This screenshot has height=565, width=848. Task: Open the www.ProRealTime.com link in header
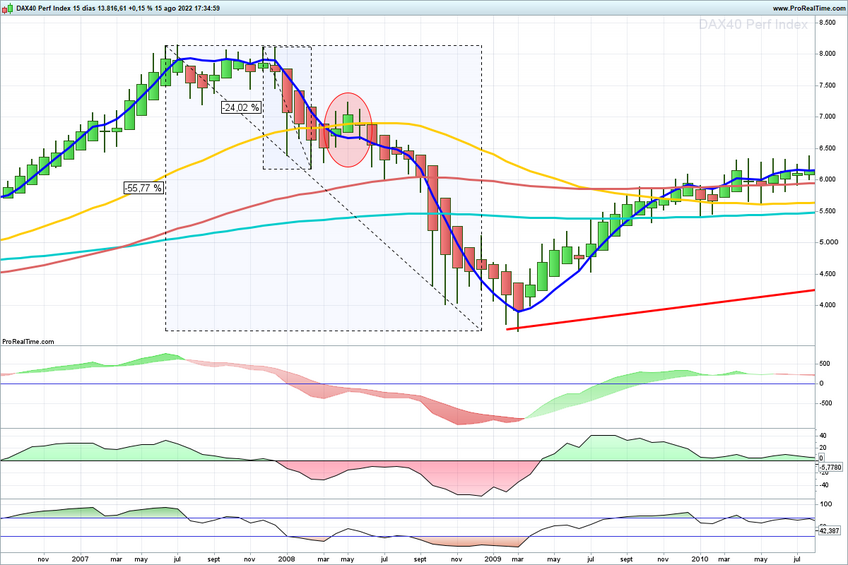click(x=809, y=8)
